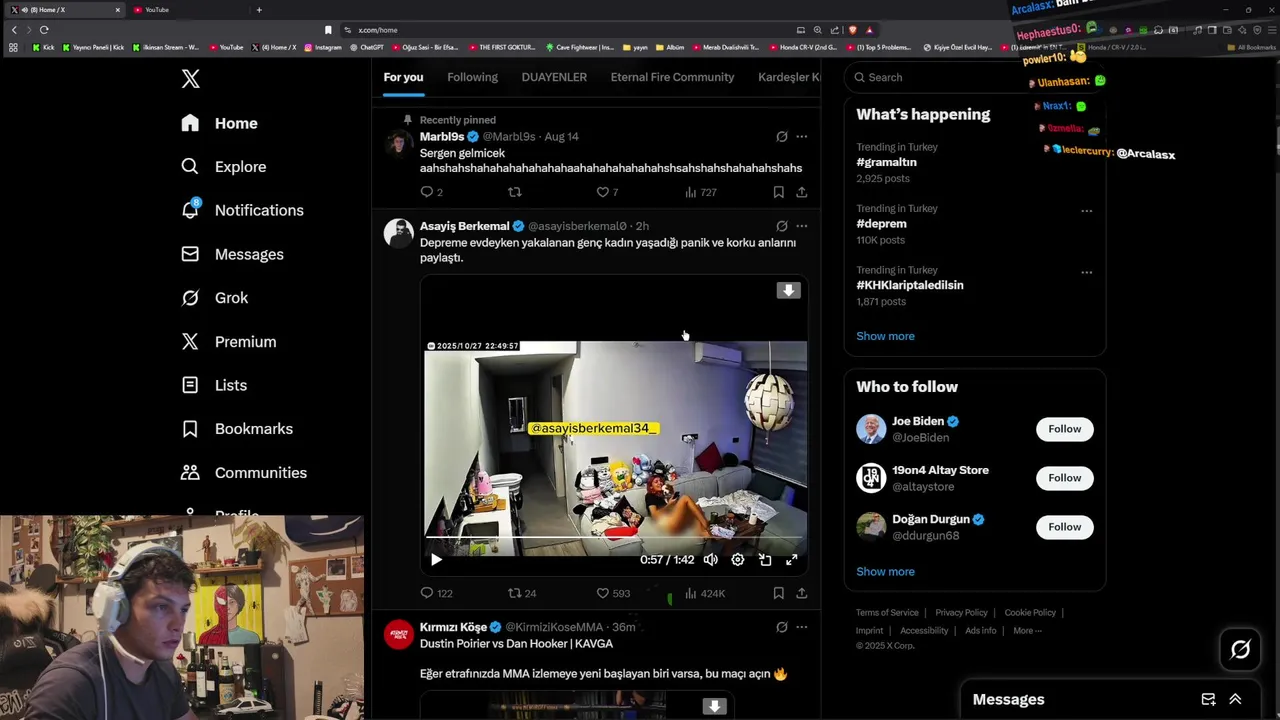This screenshot has height=720, width=1280.
Task: Click Grok icon on Kırmızı Köşe post
Action: point(782,627)
